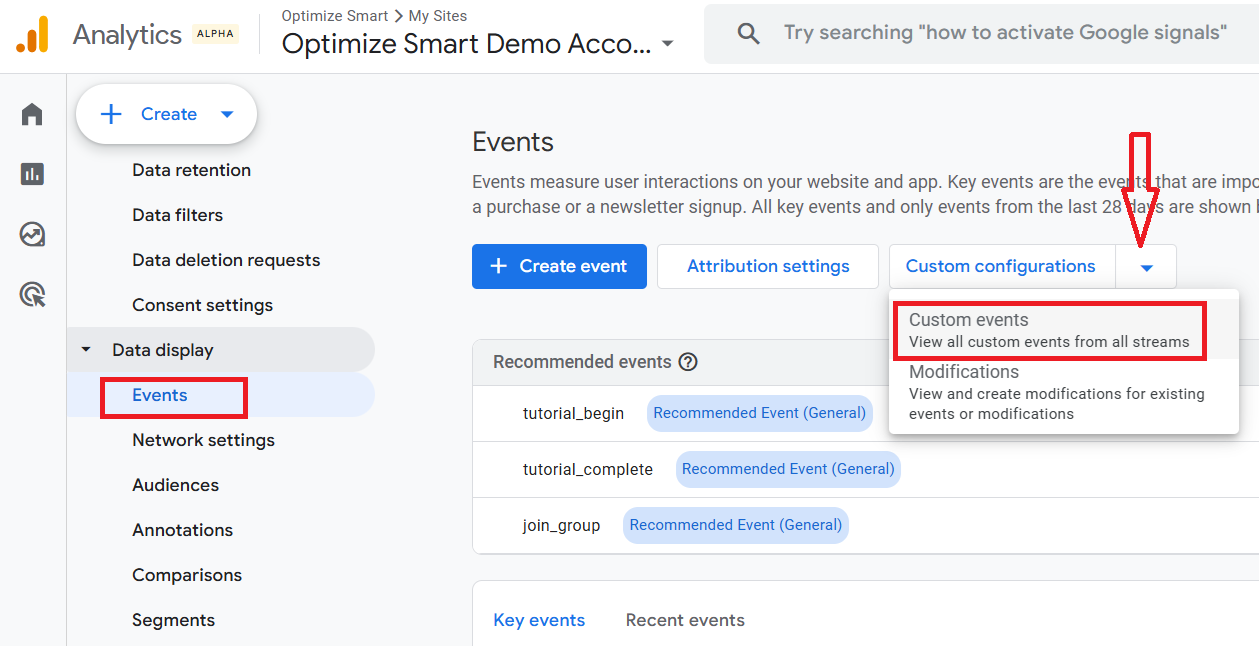Open the Advertising cursor-target icon

point(32,294)
